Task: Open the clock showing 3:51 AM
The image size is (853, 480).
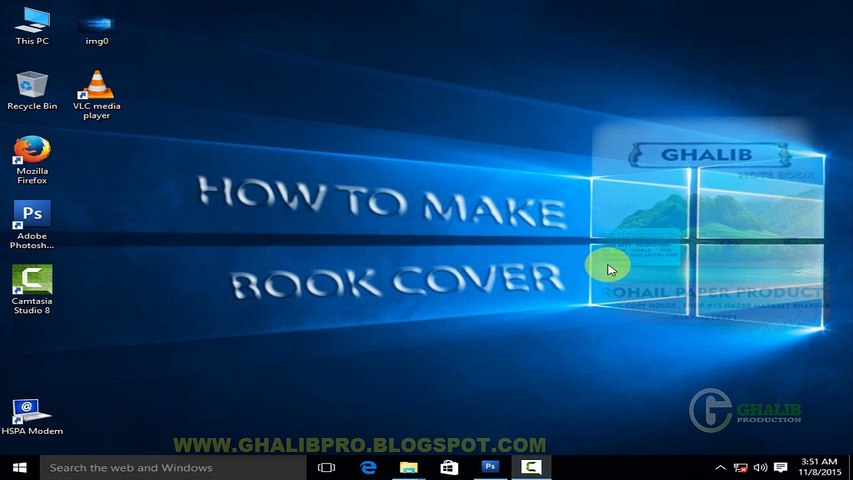Action: point(820,467)
